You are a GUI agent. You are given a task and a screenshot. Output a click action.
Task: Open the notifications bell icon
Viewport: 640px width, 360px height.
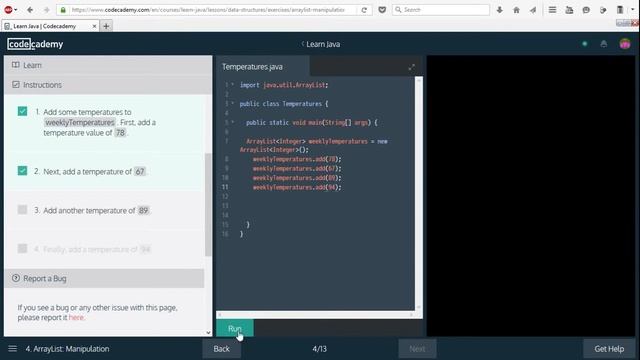click(604, 44)
